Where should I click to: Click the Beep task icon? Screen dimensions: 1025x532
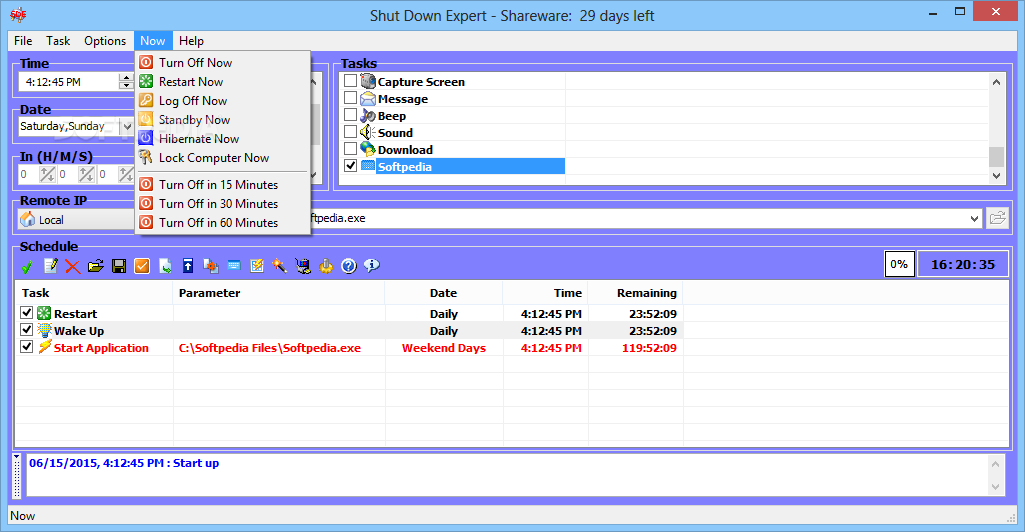(368, 116)
